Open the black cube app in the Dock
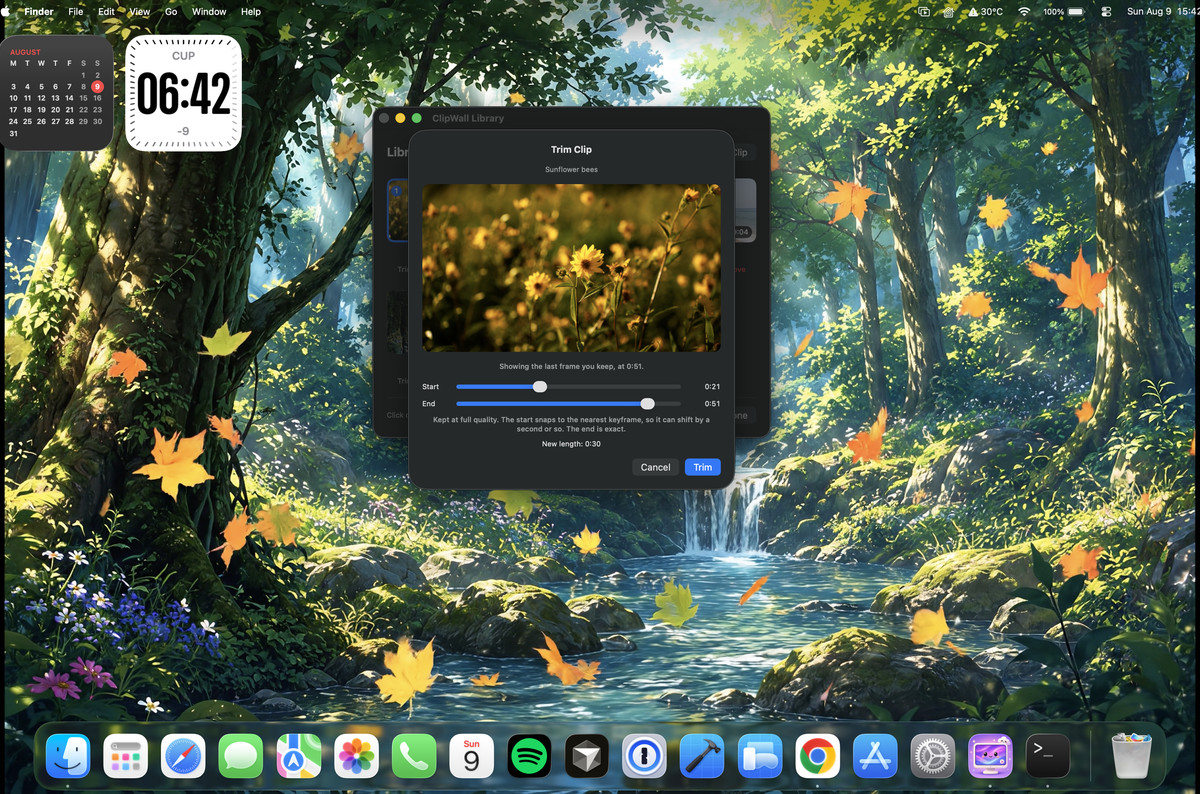Viewport: 1200px width, 794px height. (587, 756)
